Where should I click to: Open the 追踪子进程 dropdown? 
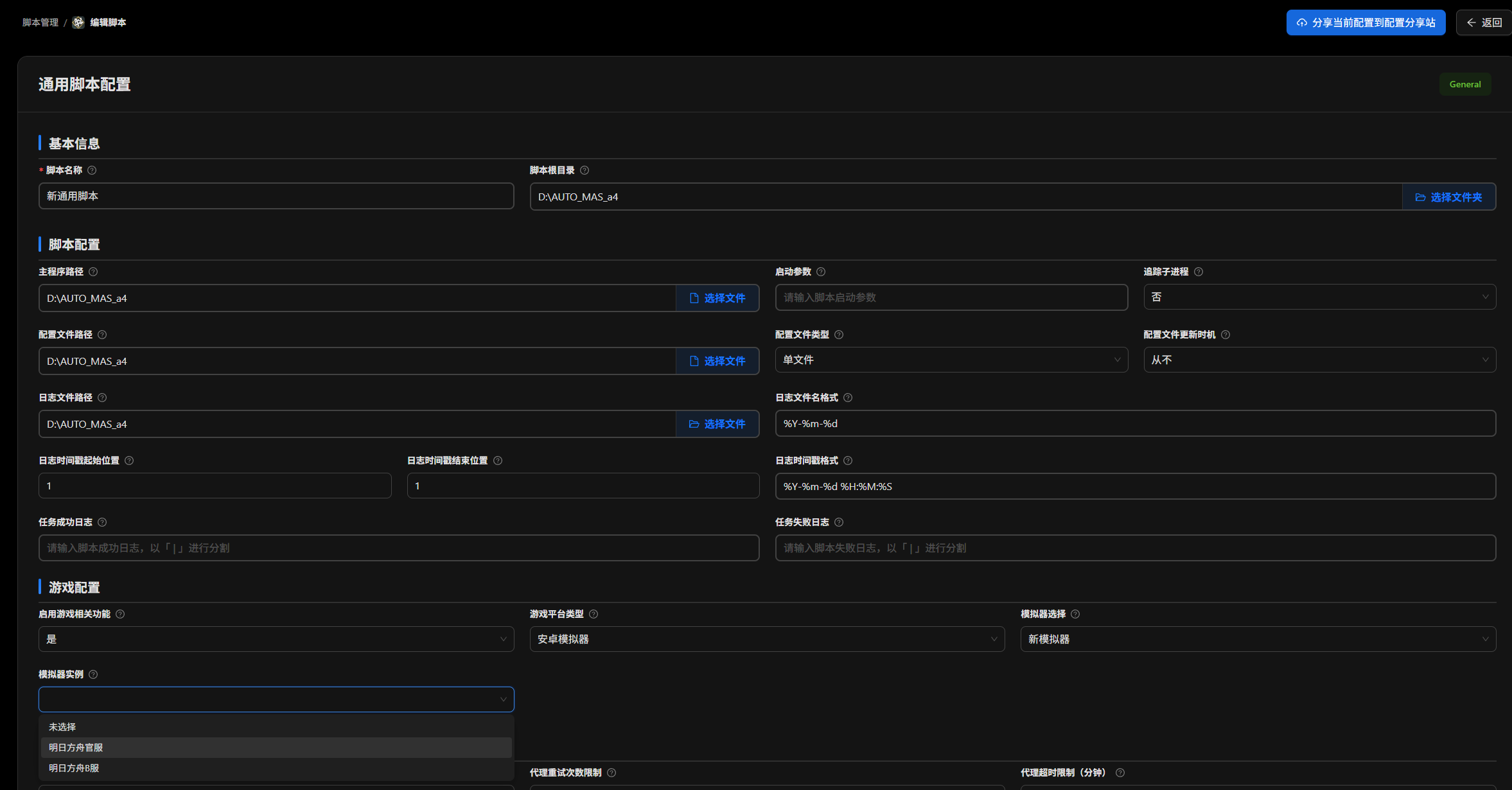tap(1319, 297)
